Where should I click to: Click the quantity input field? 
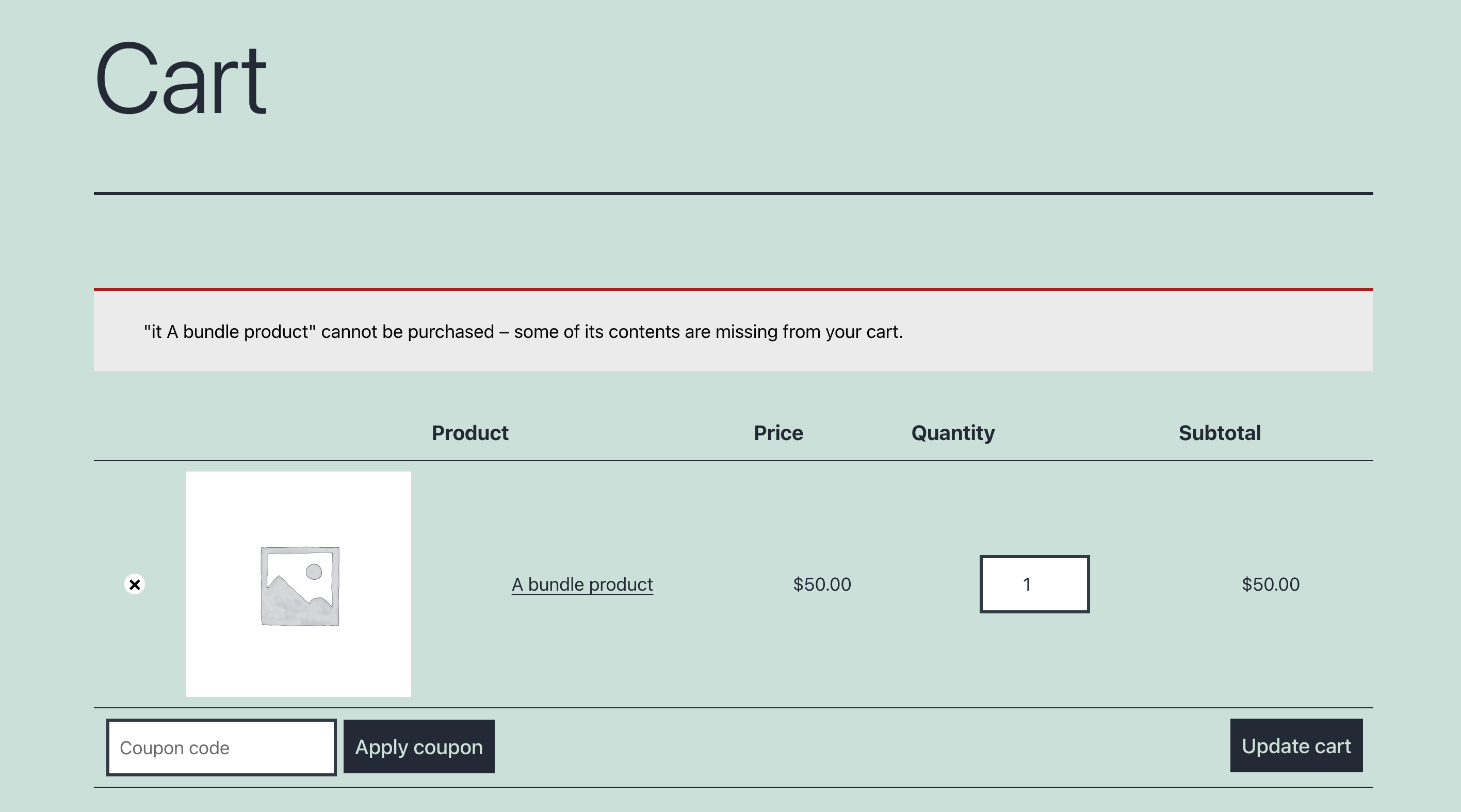tap(1034, 584)
